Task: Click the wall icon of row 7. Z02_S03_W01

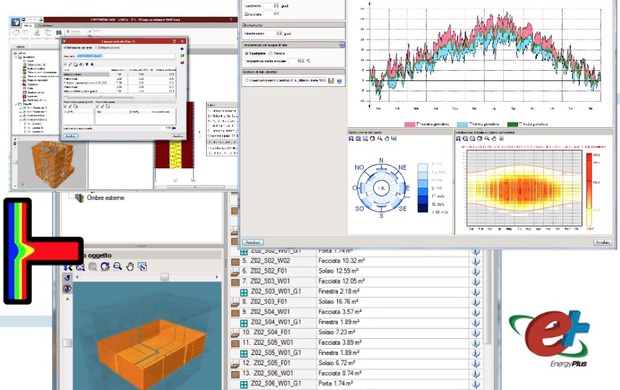Action: pos(235,282)
